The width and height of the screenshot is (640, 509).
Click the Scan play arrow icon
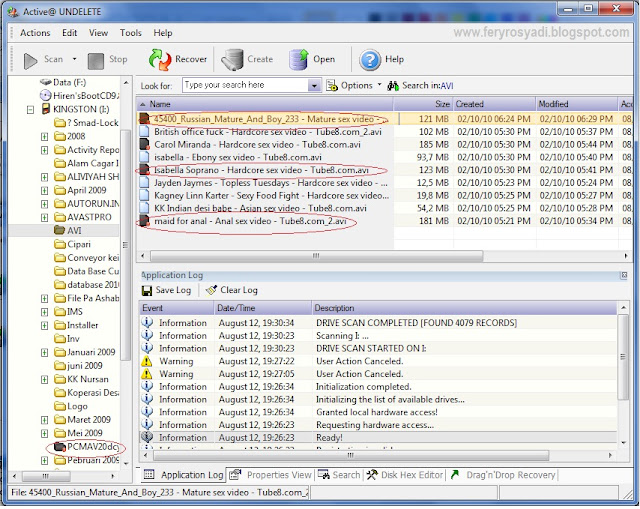point(30,60)
